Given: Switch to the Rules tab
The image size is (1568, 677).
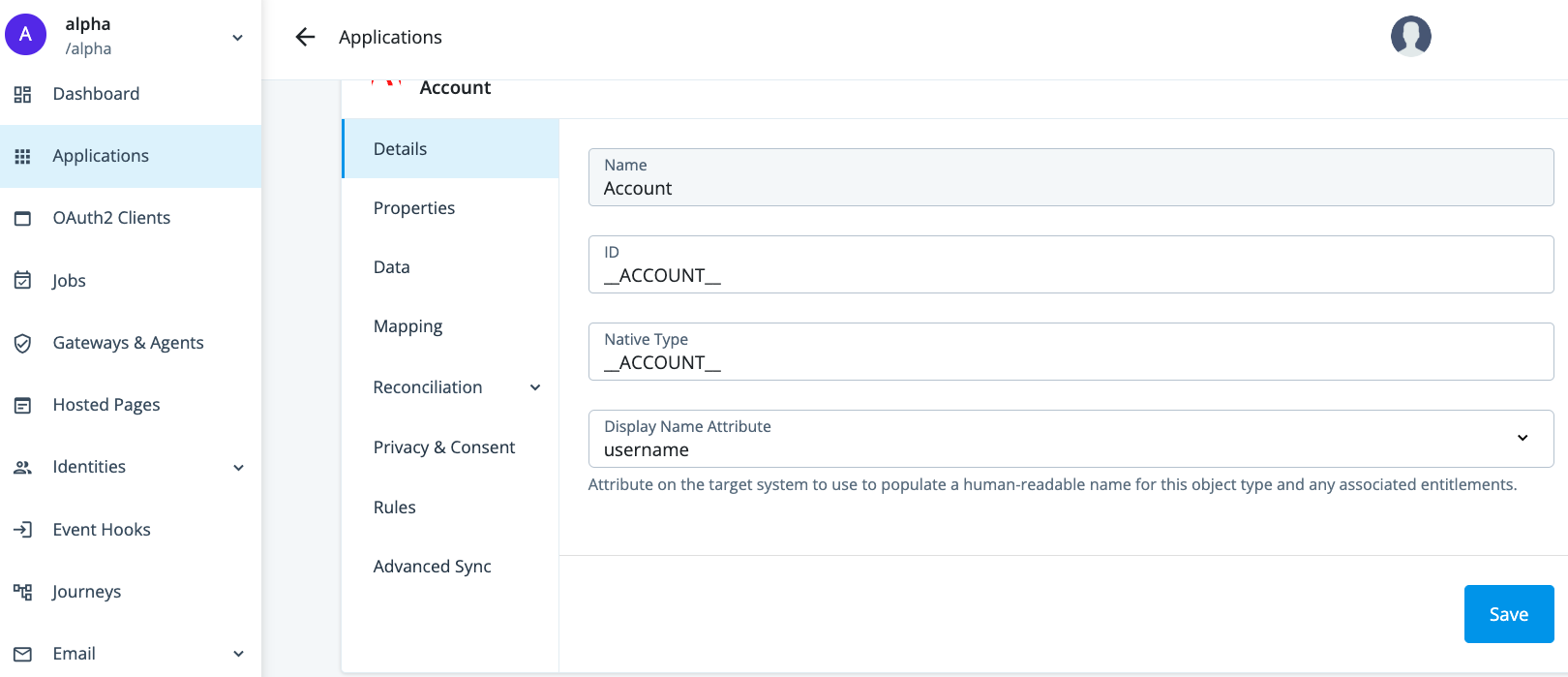Looking at the screenshot, I should pyautogui.click(x=451, y=507).
